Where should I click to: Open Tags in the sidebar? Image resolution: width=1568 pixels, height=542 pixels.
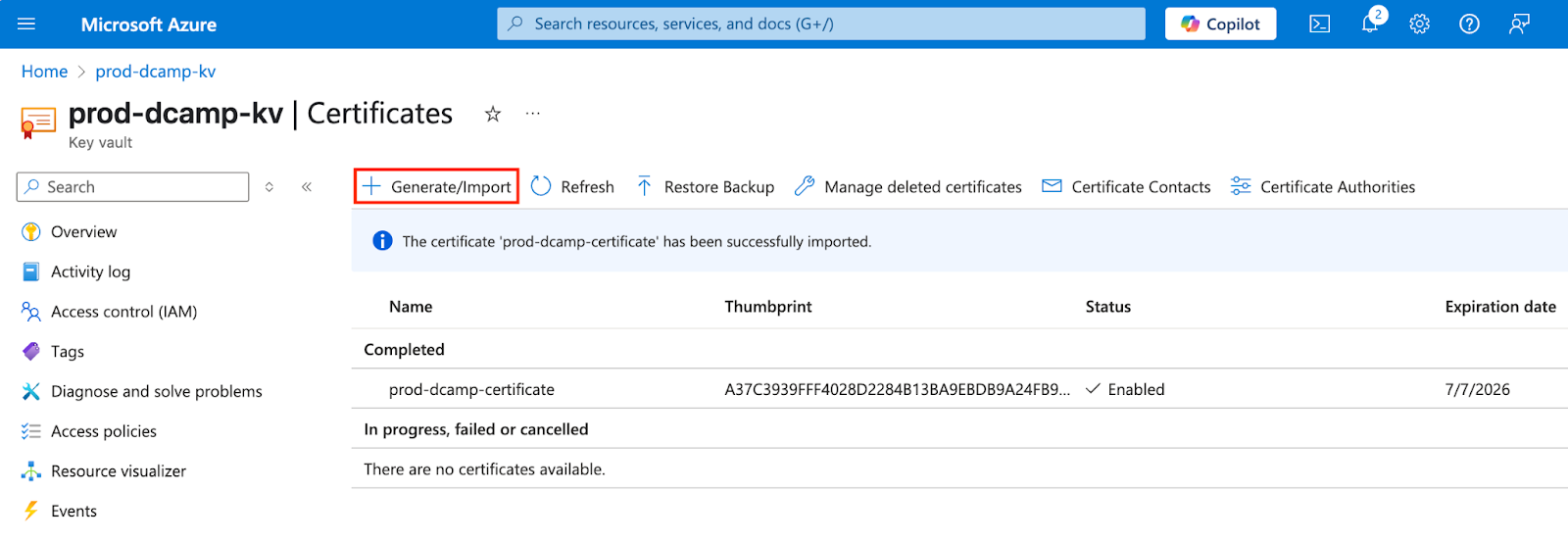pyautogui.click(x=68, y=351)
